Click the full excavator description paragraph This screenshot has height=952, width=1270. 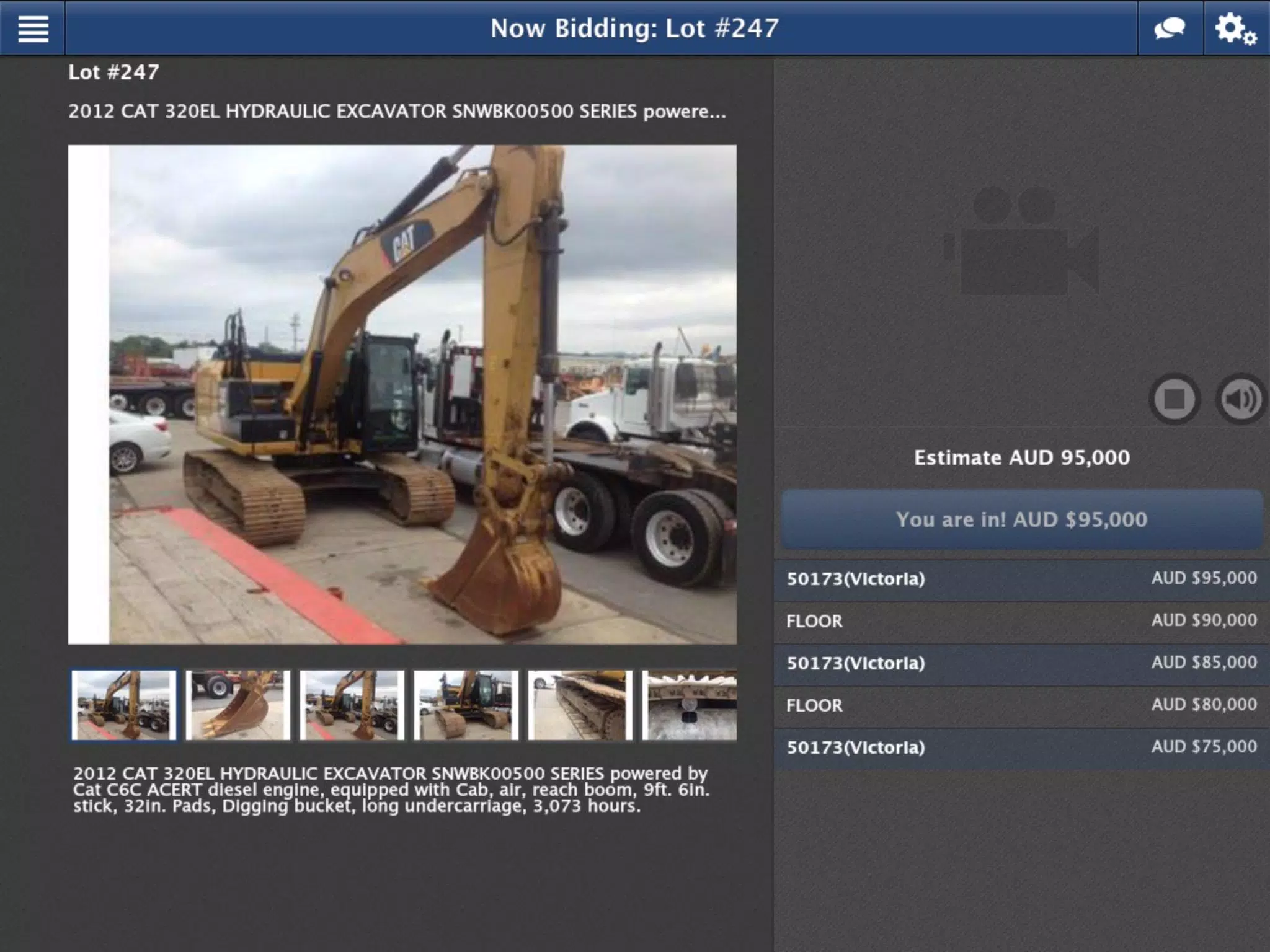[x=391, y=790]
